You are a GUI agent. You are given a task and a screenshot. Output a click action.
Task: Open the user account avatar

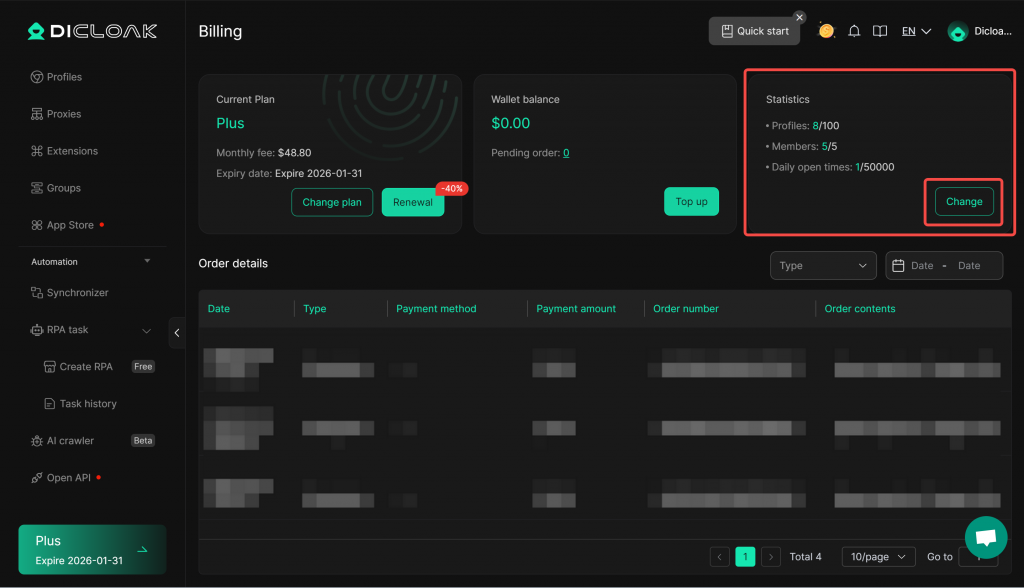click(x=958, y=32)
